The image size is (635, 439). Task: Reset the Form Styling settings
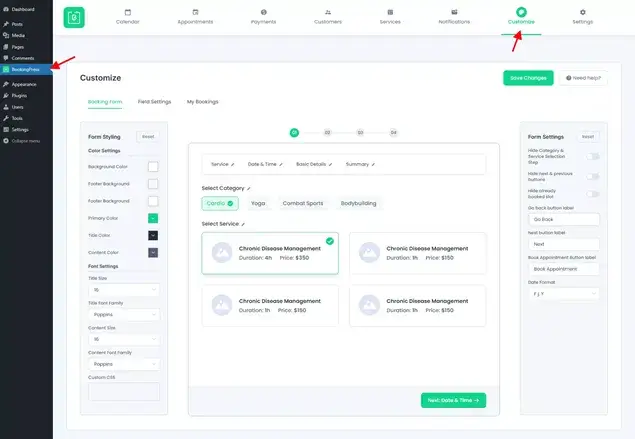click(148, 136)
